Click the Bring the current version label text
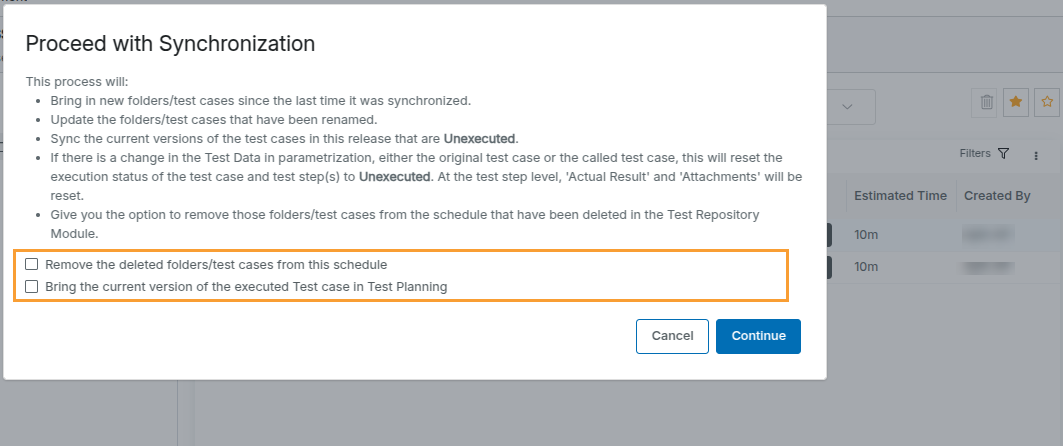The image size is (1063, 446). pos(246,286)
